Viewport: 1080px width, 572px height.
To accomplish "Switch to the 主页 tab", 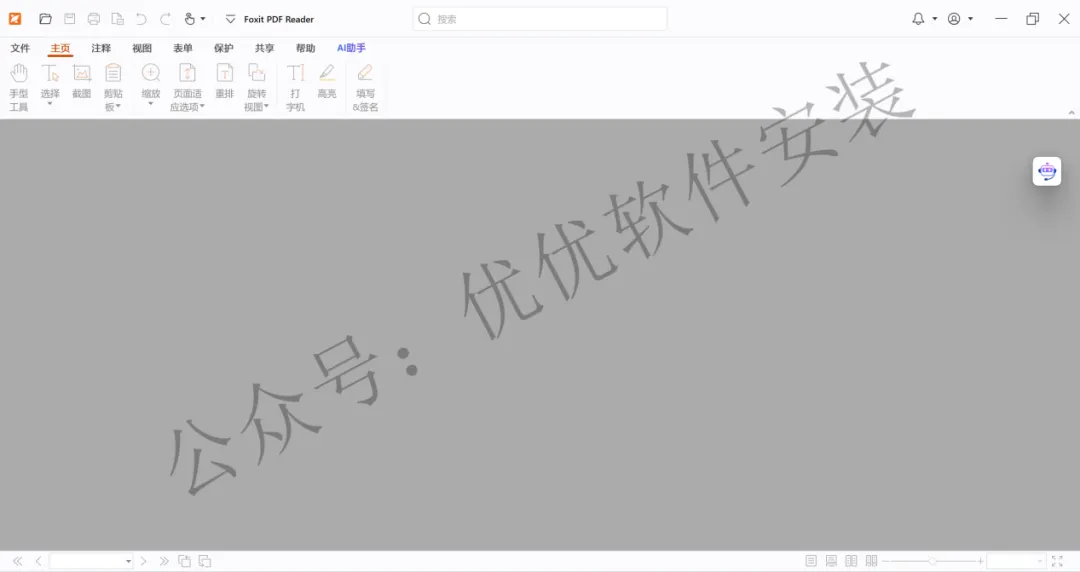I will (x=60, y=48).
